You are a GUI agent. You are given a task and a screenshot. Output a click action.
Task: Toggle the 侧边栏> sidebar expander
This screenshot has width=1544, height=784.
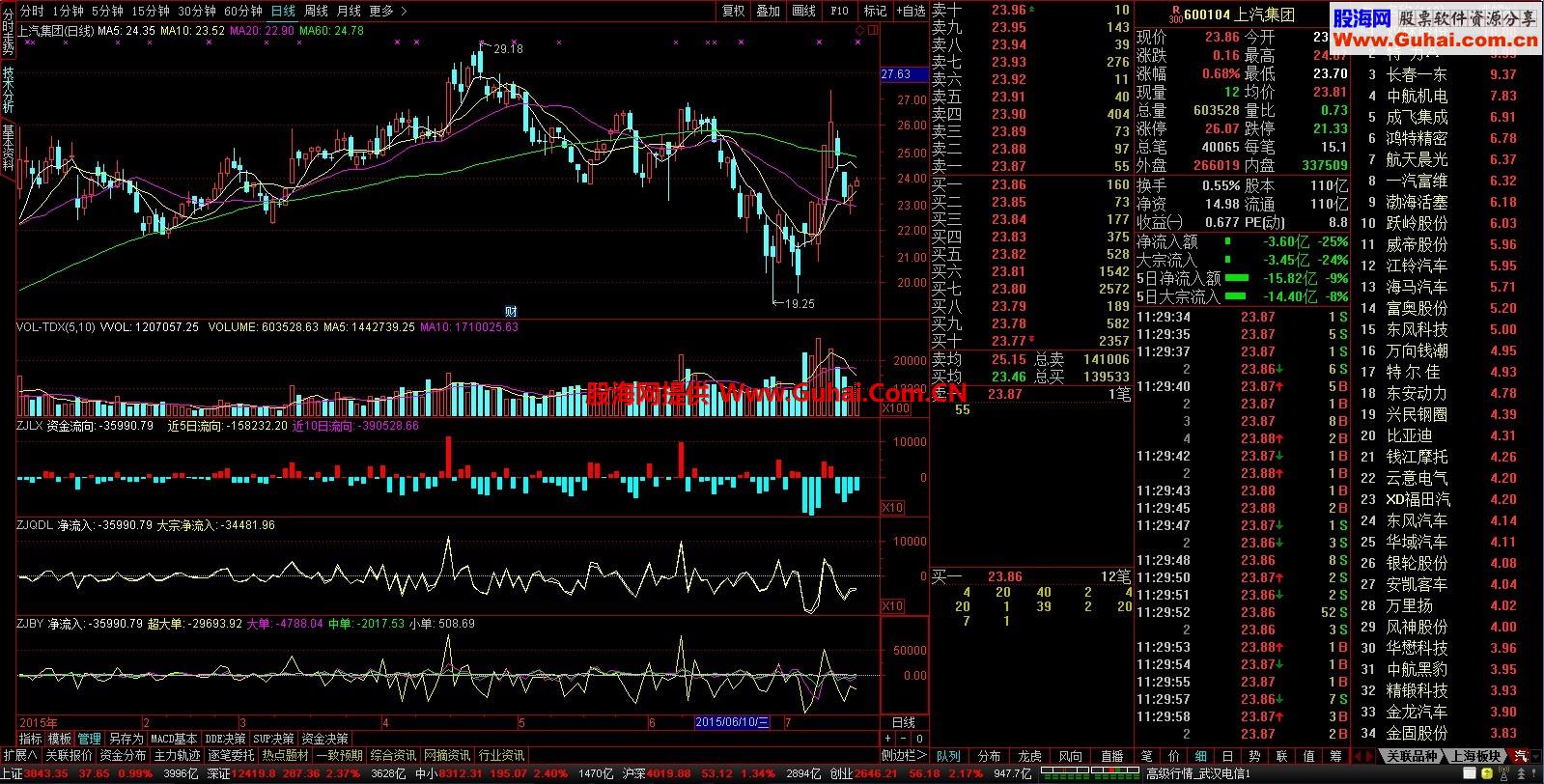904,755
